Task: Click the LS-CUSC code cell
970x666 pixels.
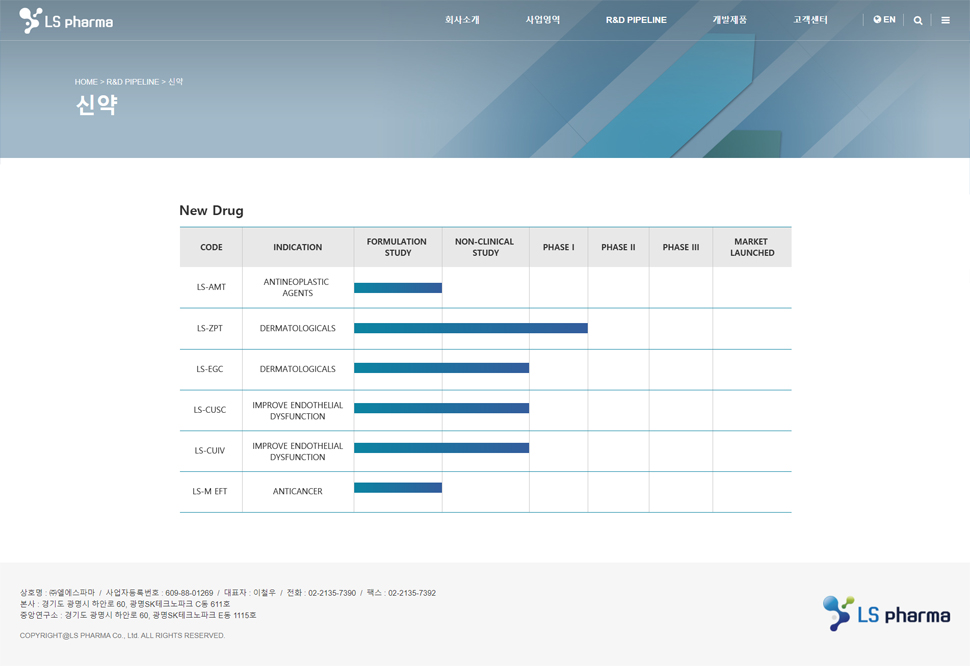Action: 210,410
